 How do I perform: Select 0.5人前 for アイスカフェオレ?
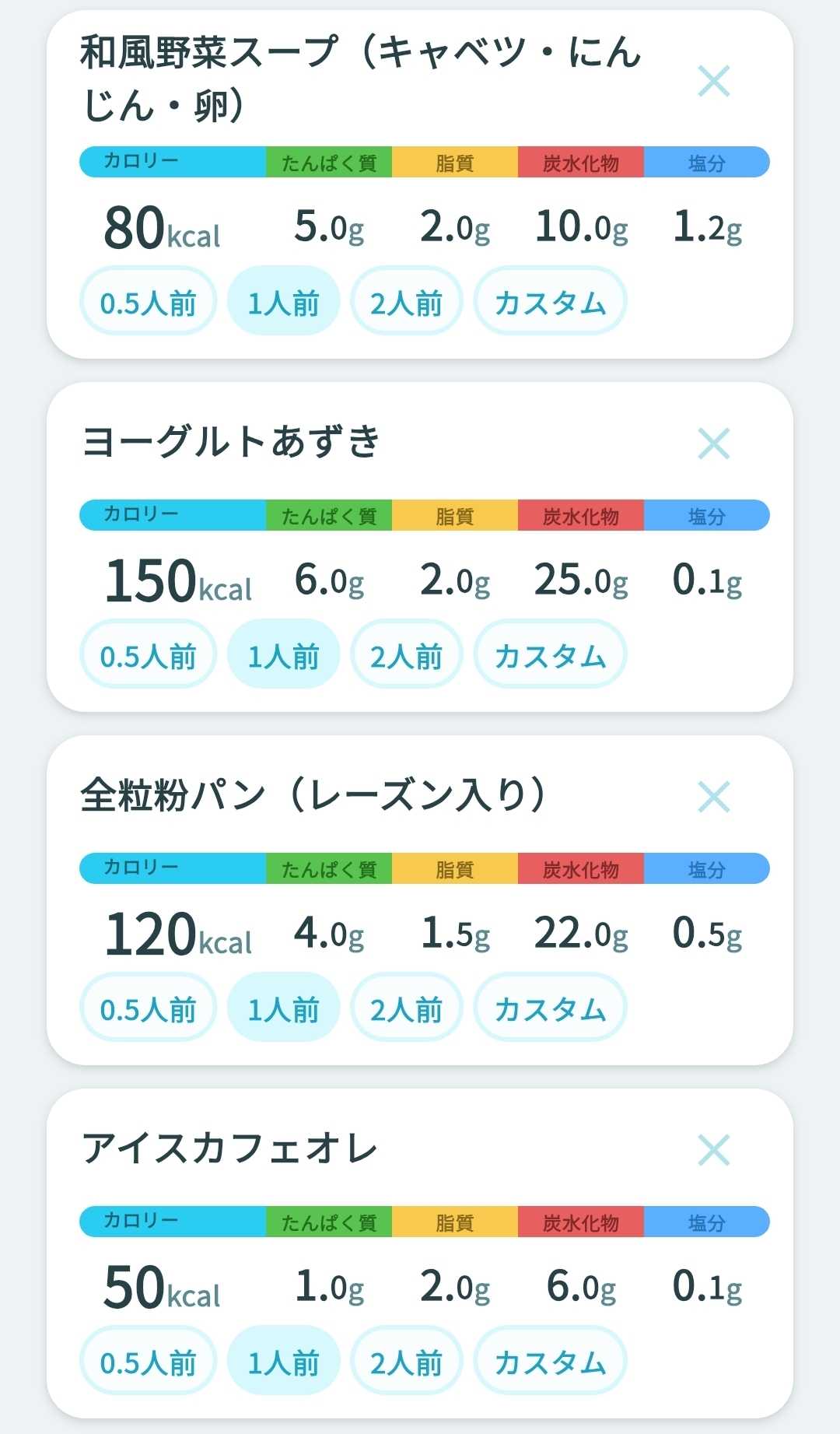coord(148,1361)
